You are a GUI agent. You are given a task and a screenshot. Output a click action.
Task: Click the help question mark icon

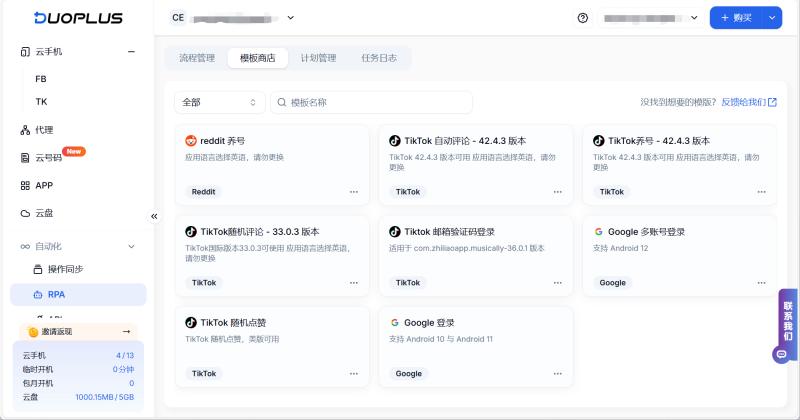click(583, 18)
